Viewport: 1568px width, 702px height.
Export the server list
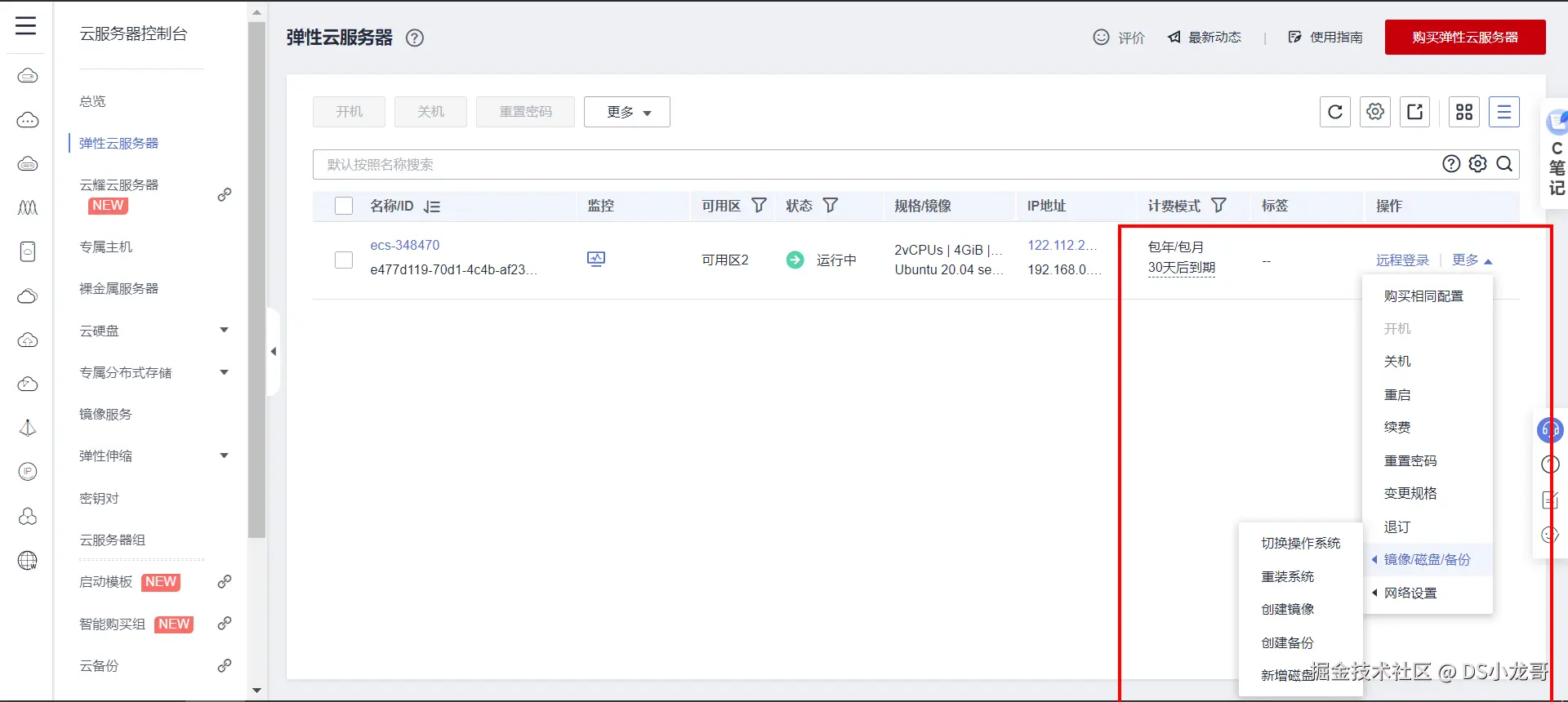point(1415,112)
